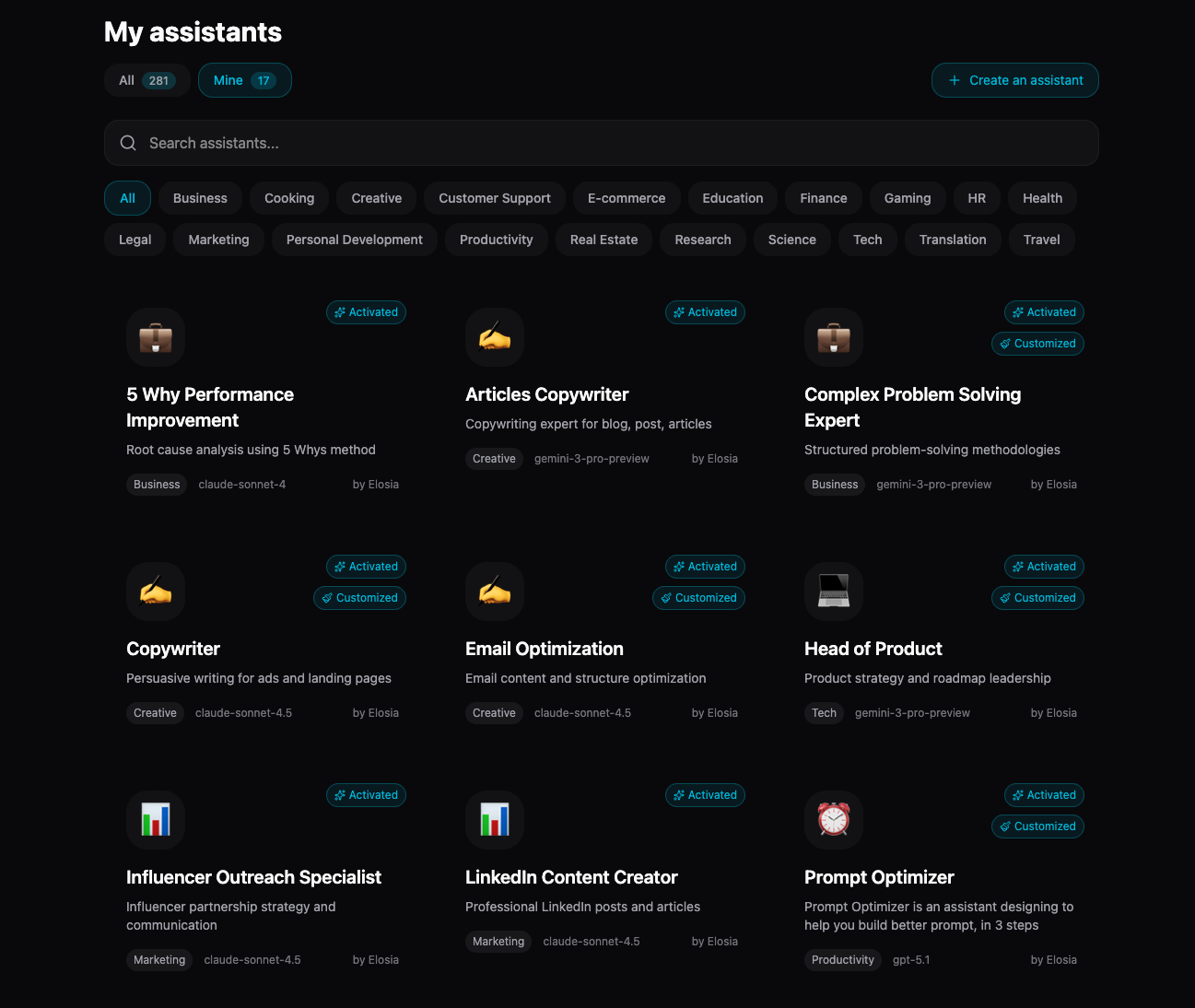This screenshot has width=1195, height=1008.
Task: Toggle the Activated badge on Articles Copywriter
Action: (705, 312)
